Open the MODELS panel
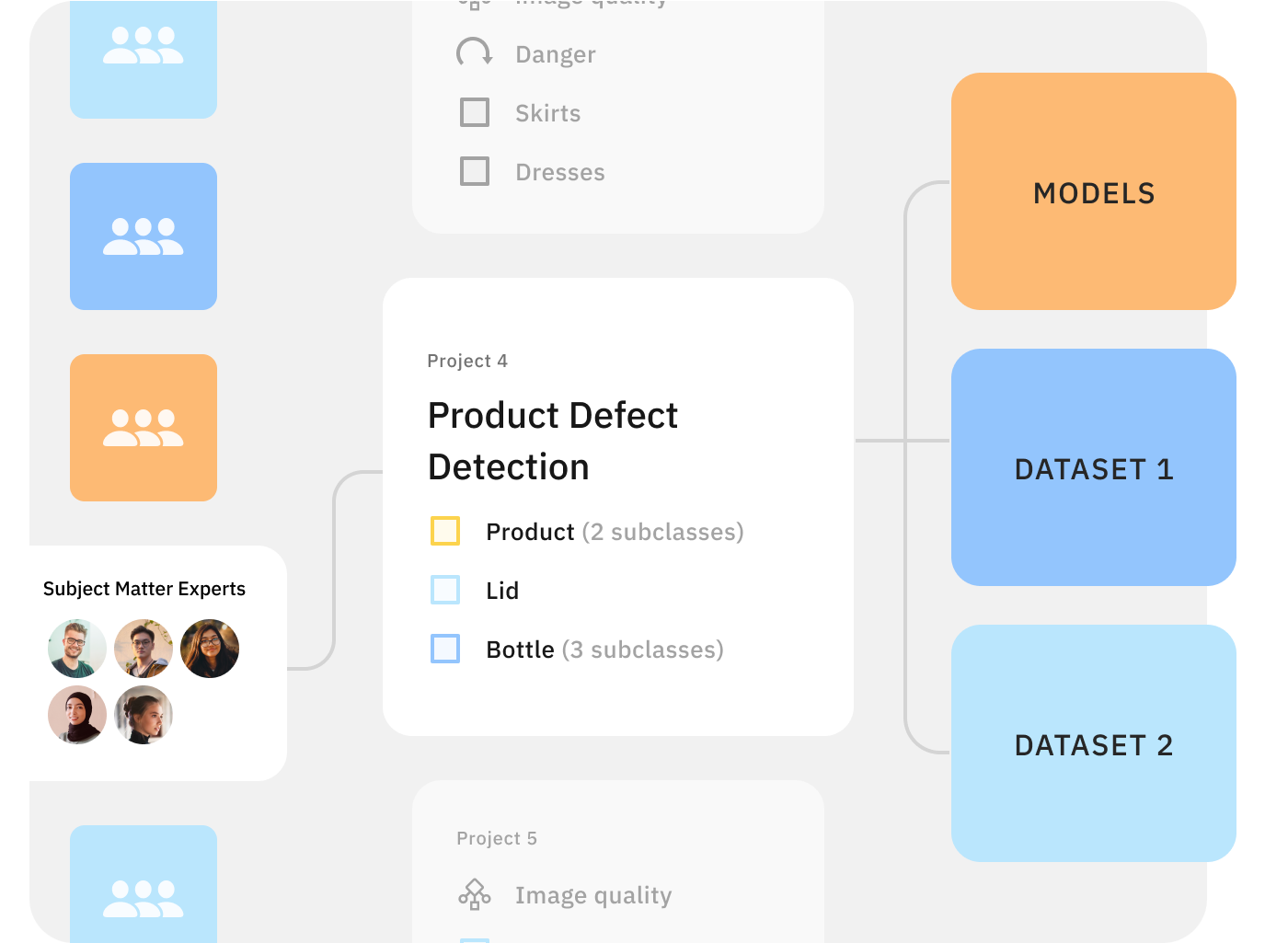This screenshot has height=943, width=1288. pos(1093,192)
